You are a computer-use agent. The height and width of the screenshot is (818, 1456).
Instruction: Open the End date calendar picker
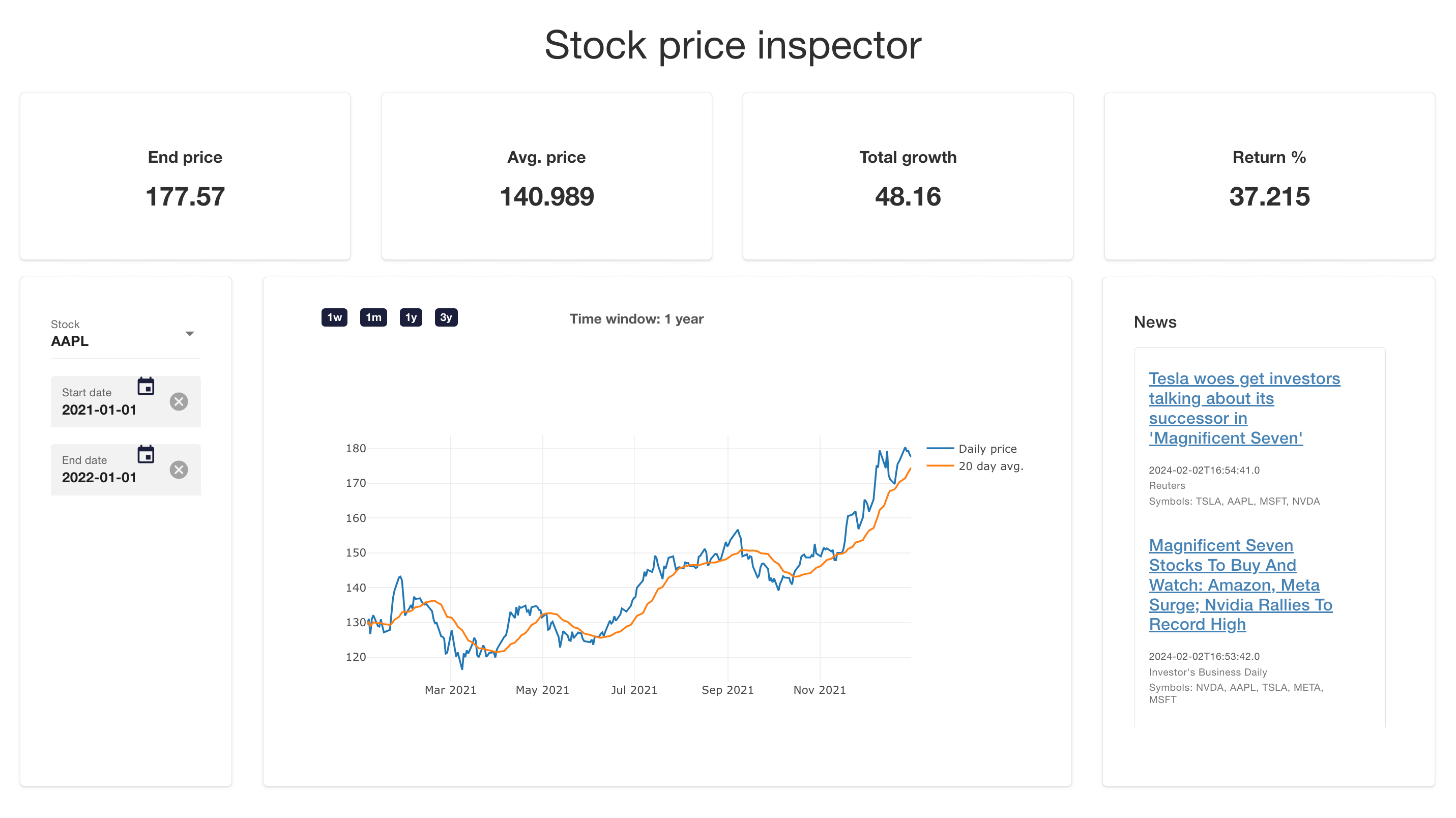tap(146, 454)
